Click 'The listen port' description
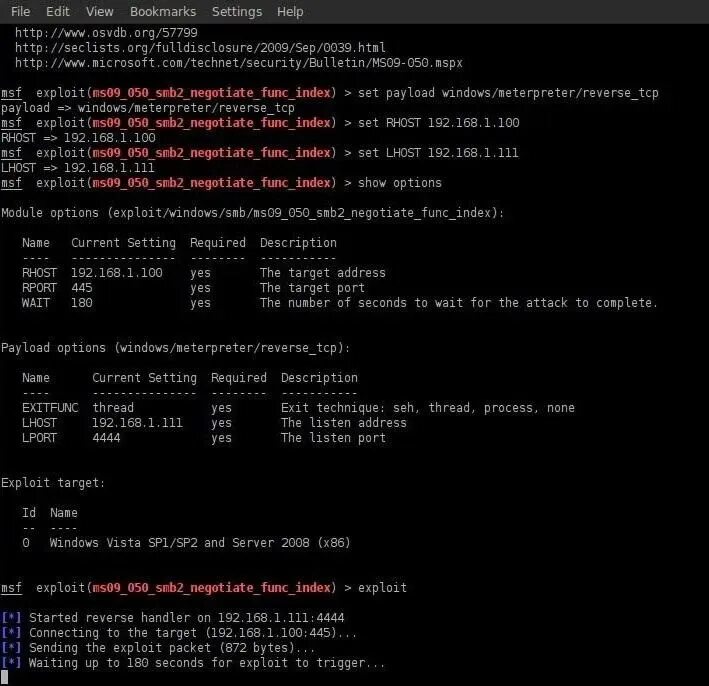Viewport: 709px width, 686px height. (333, 438)
